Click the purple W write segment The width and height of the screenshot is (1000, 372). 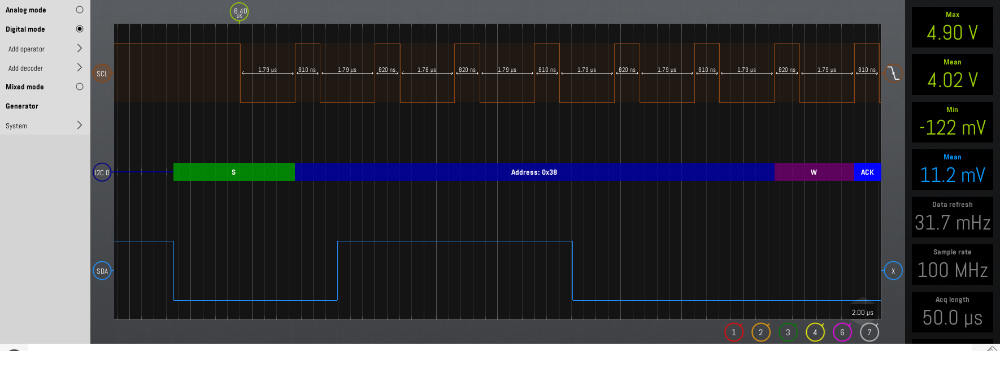(814, 172)
